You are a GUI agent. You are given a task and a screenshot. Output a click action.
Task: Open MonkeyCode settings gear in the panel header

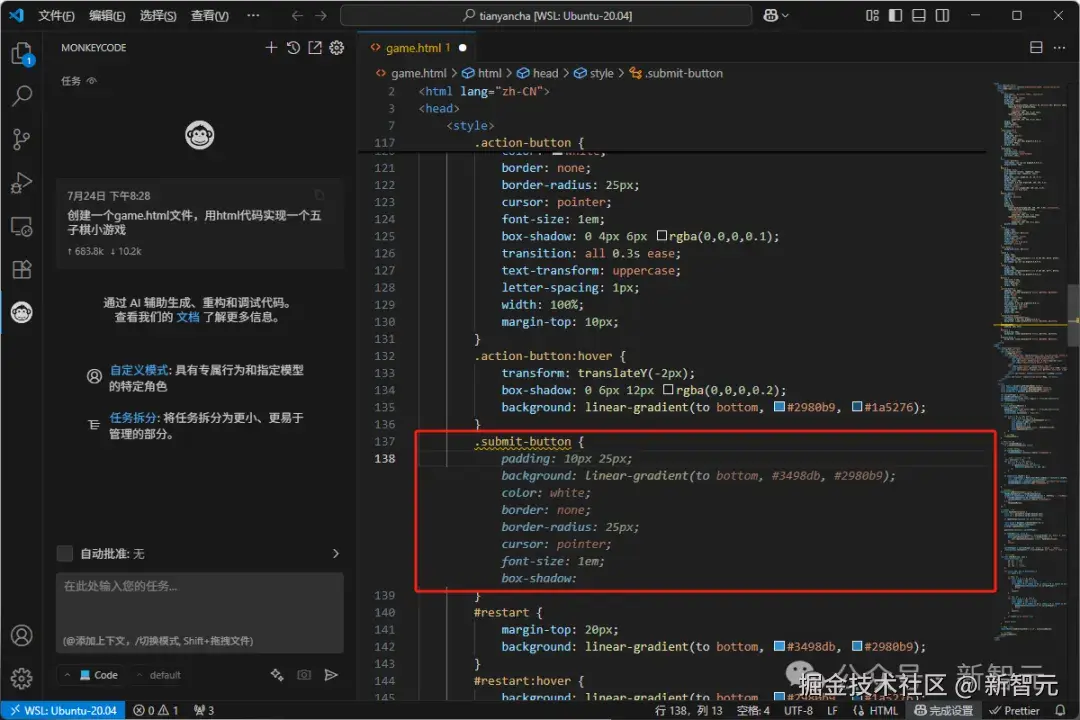coord(337,48)
